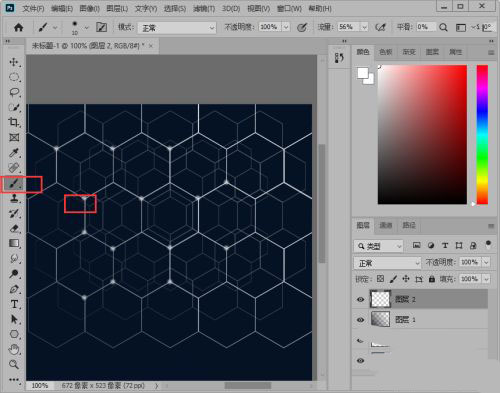Open the 文件(F) menu

[x=33, y=8]
